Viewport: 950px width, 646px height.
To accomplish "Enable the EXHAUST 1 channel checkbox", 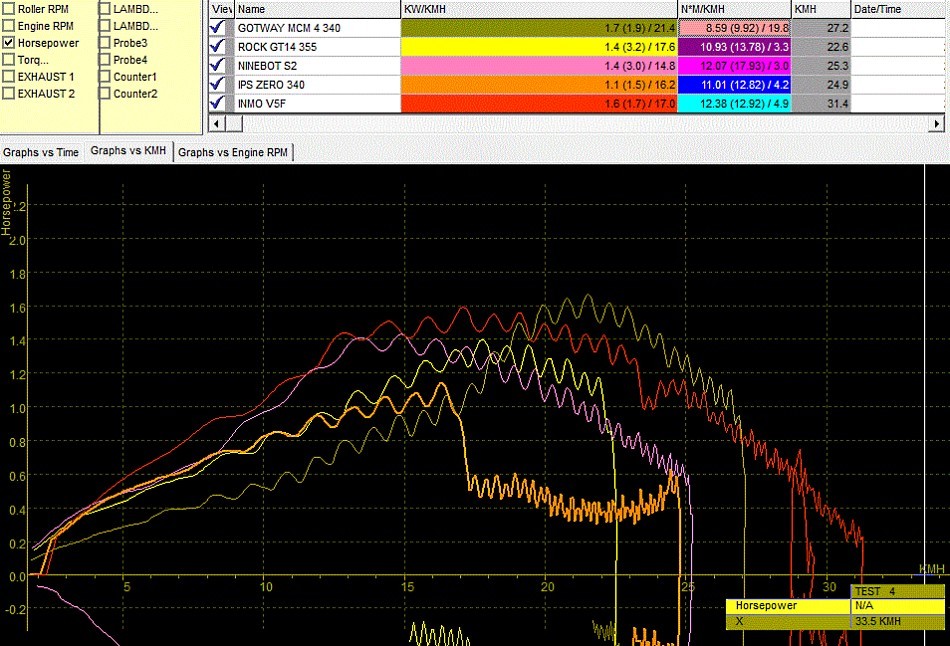I will coord(9,77).
